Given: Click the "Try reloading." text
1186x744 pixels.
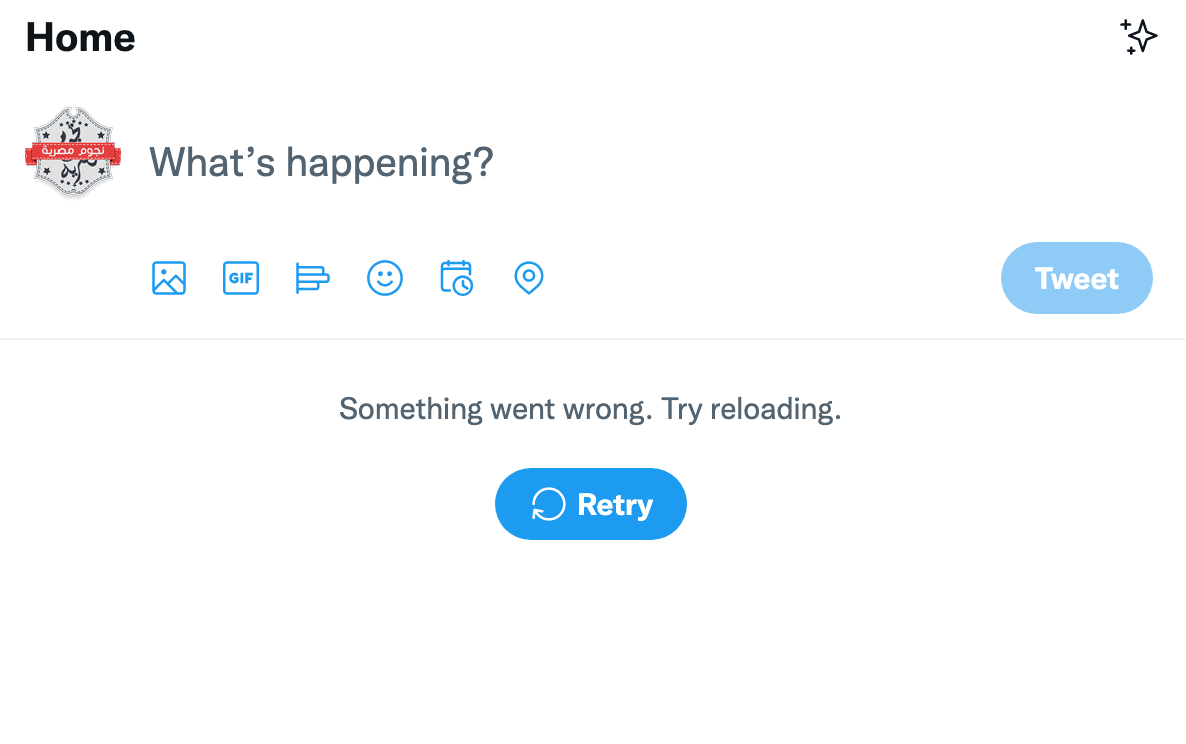Looking at the screenshot, I should [x=751, y=409].
